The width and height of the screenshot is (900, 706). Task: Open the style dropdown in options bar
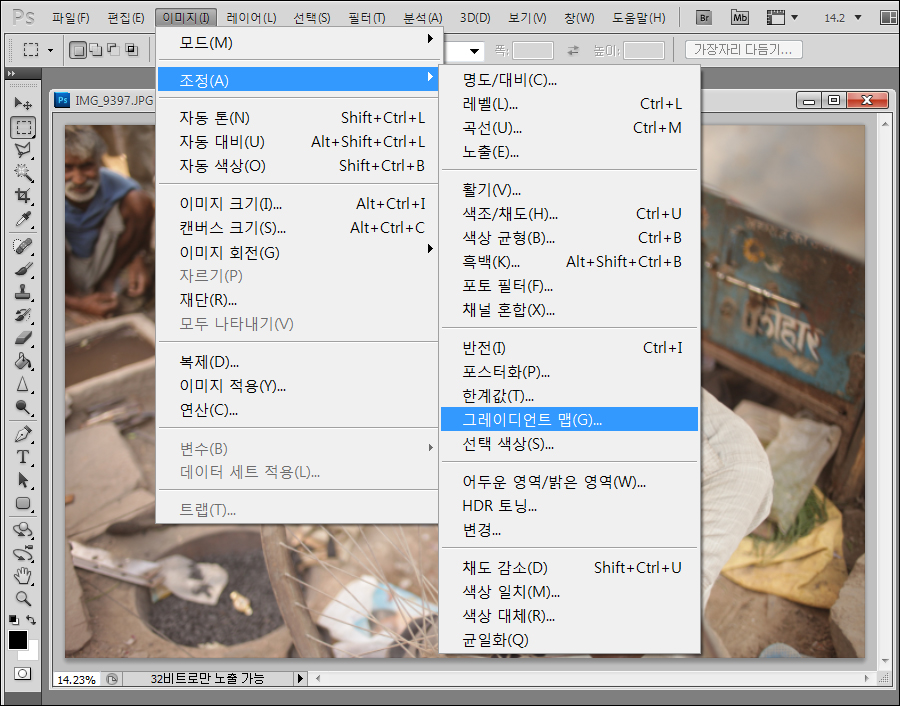pyautogui.click(x=474, y=51)
